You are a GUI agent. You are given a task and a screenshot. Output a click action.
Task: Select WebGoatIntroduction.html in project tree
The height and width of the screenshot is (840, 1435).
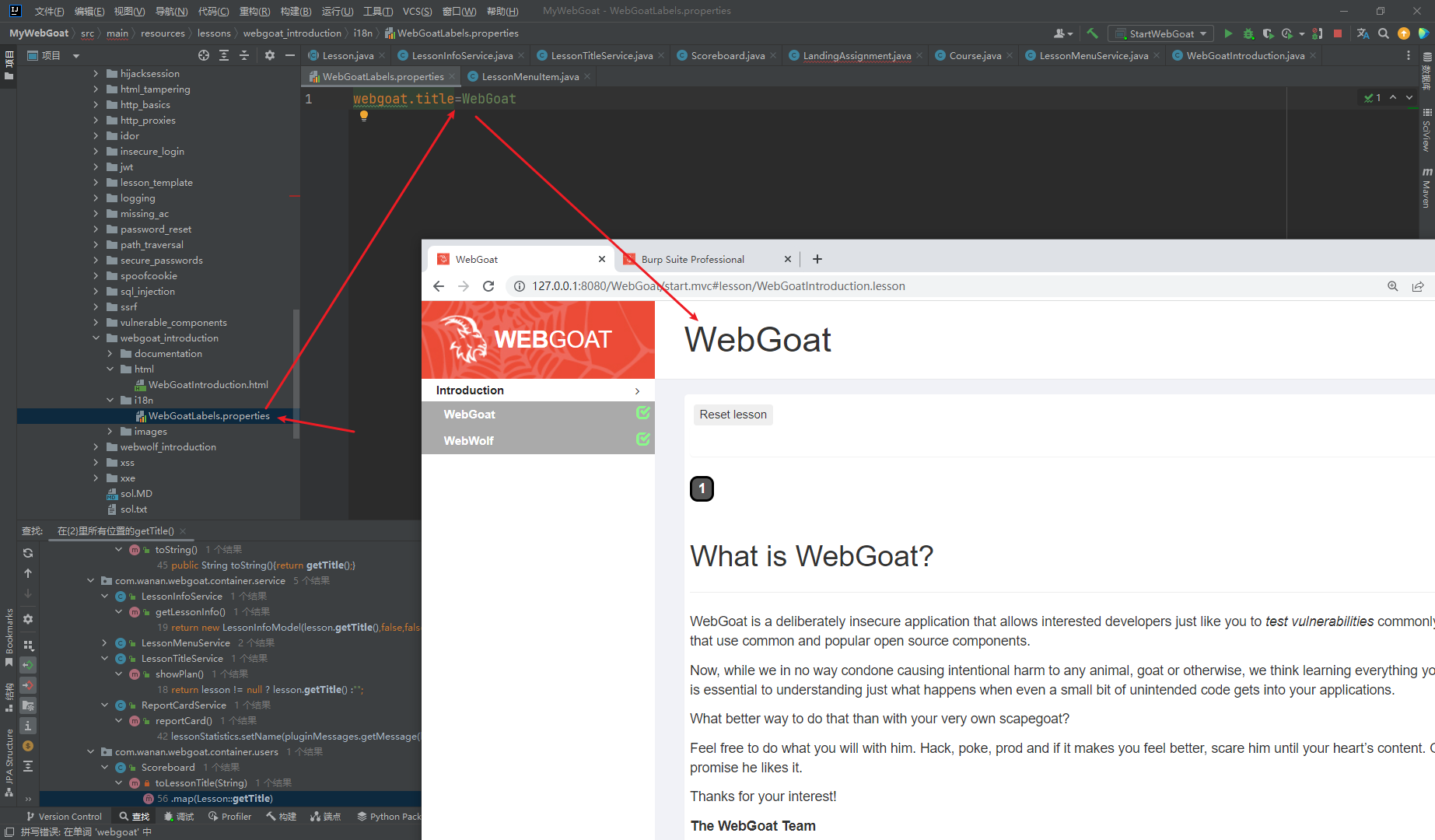tap(208, 384)
